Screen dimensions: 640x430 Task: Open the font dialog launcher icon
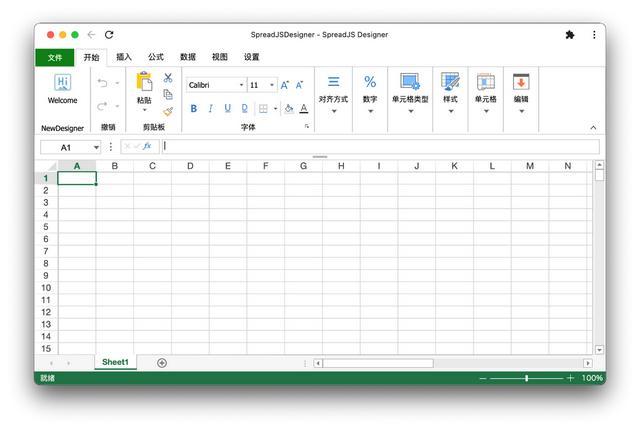[x=307, y=126]
